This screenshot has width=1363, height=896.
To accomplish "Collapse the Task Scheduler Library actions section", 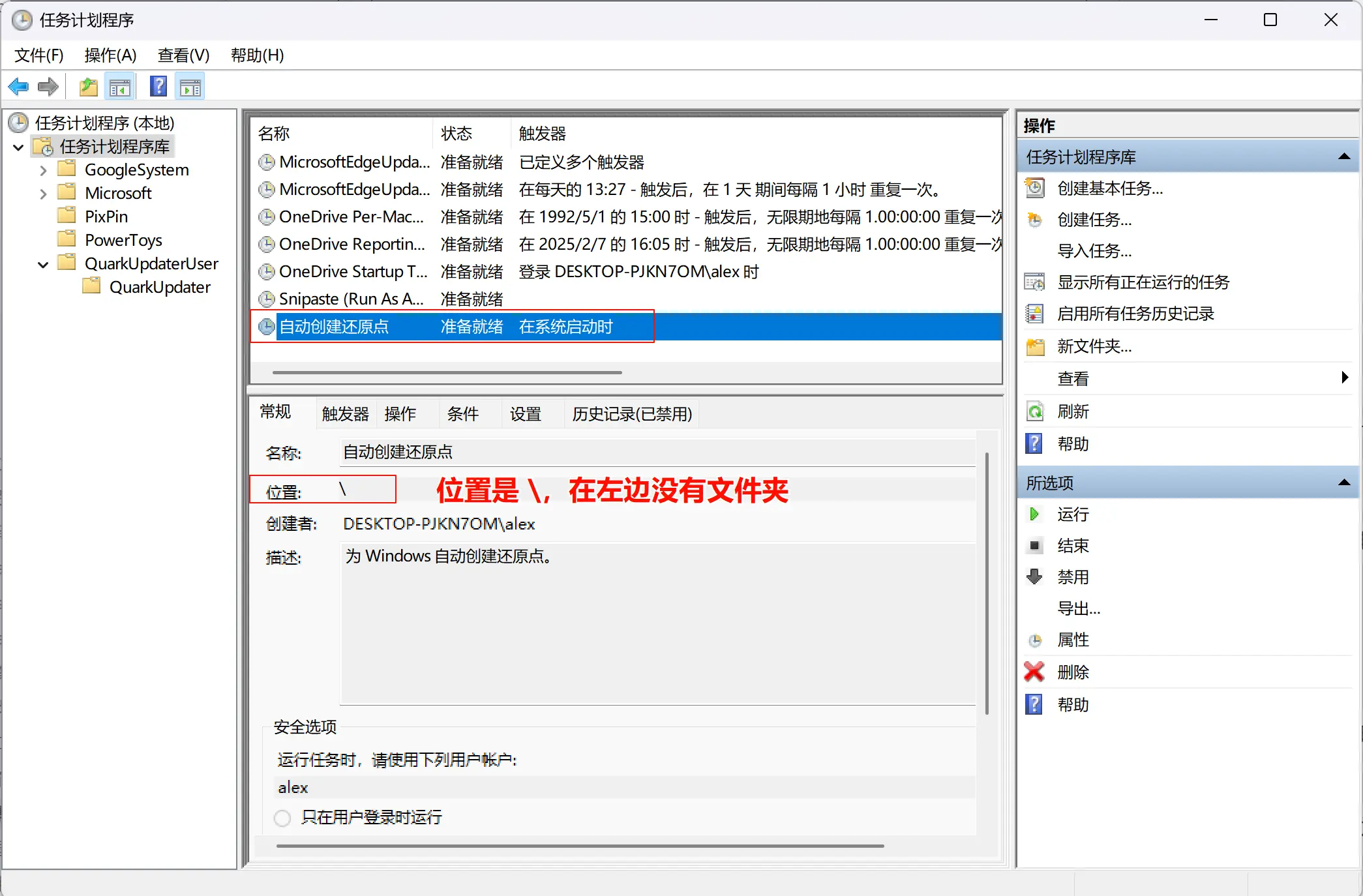I will 1343,157.
